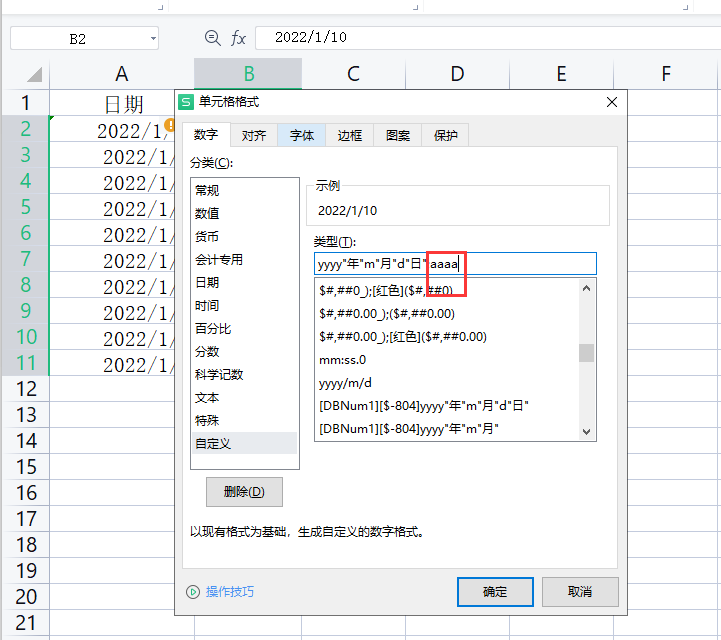Select column B header

point(248,74)
